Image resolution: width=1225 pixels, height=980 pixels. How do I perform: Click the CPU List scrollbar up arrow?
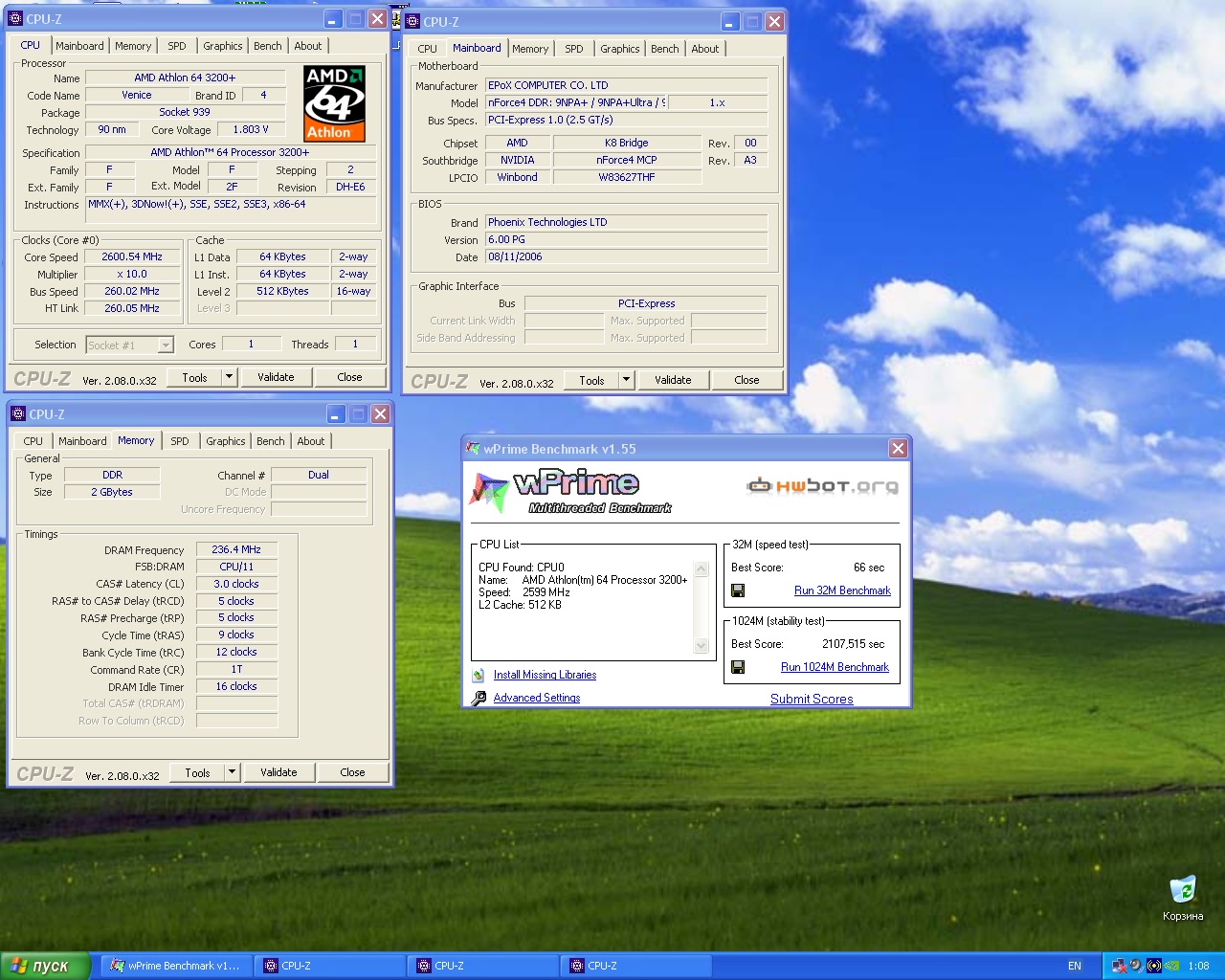coord(702,568)
